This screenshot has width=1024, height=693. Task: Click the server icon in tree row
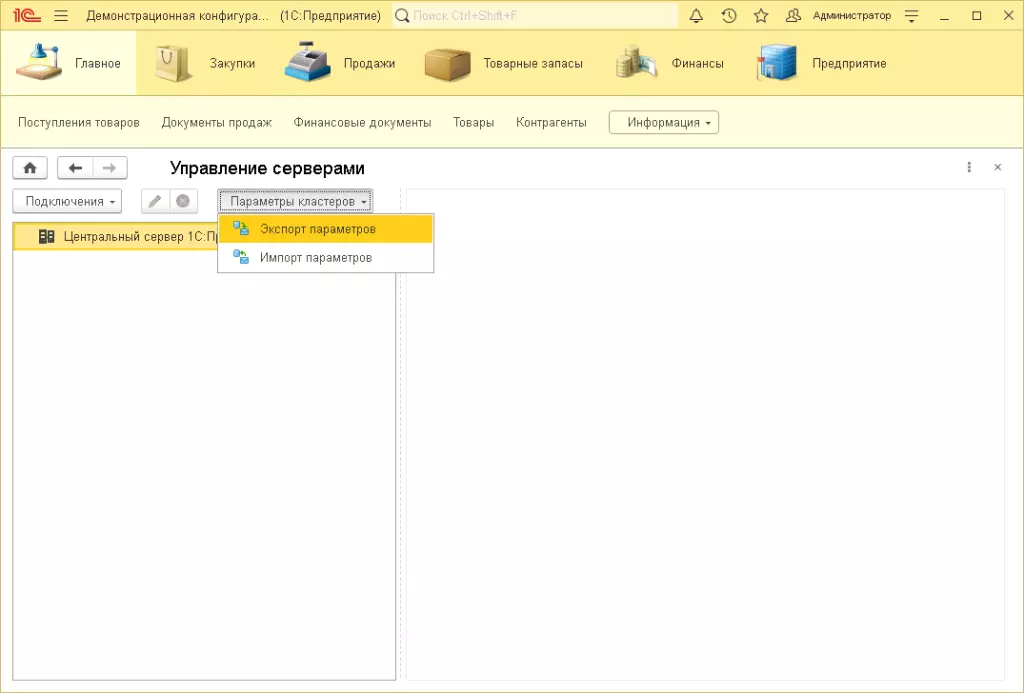pos(46,236)
